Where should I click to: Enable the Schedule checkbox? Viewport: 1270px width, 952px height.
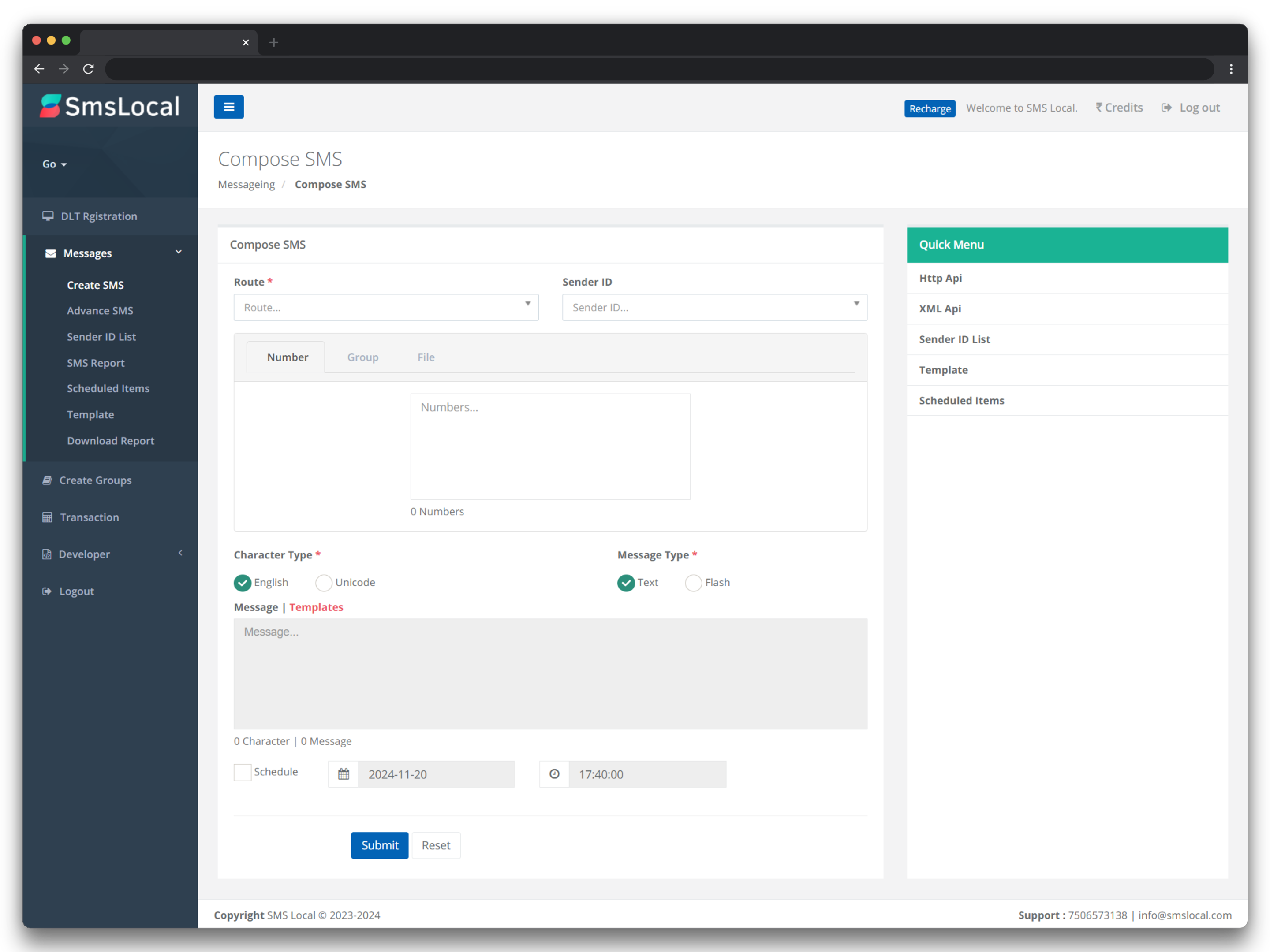tap(242, 772)
